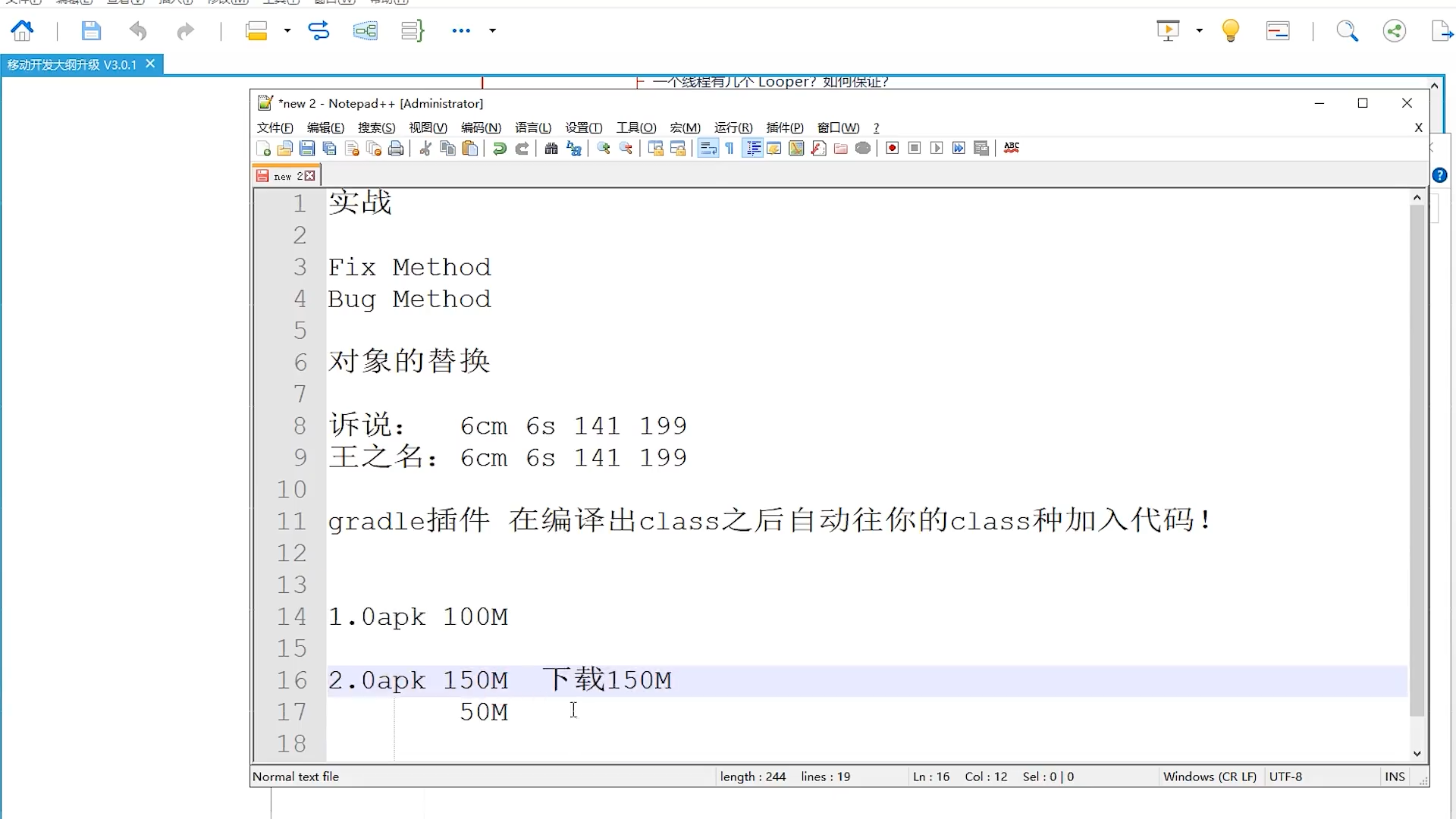This screenshot has height=819, width=1456.
Task: Open the 插件(P) menu
Action: [784, 127]
